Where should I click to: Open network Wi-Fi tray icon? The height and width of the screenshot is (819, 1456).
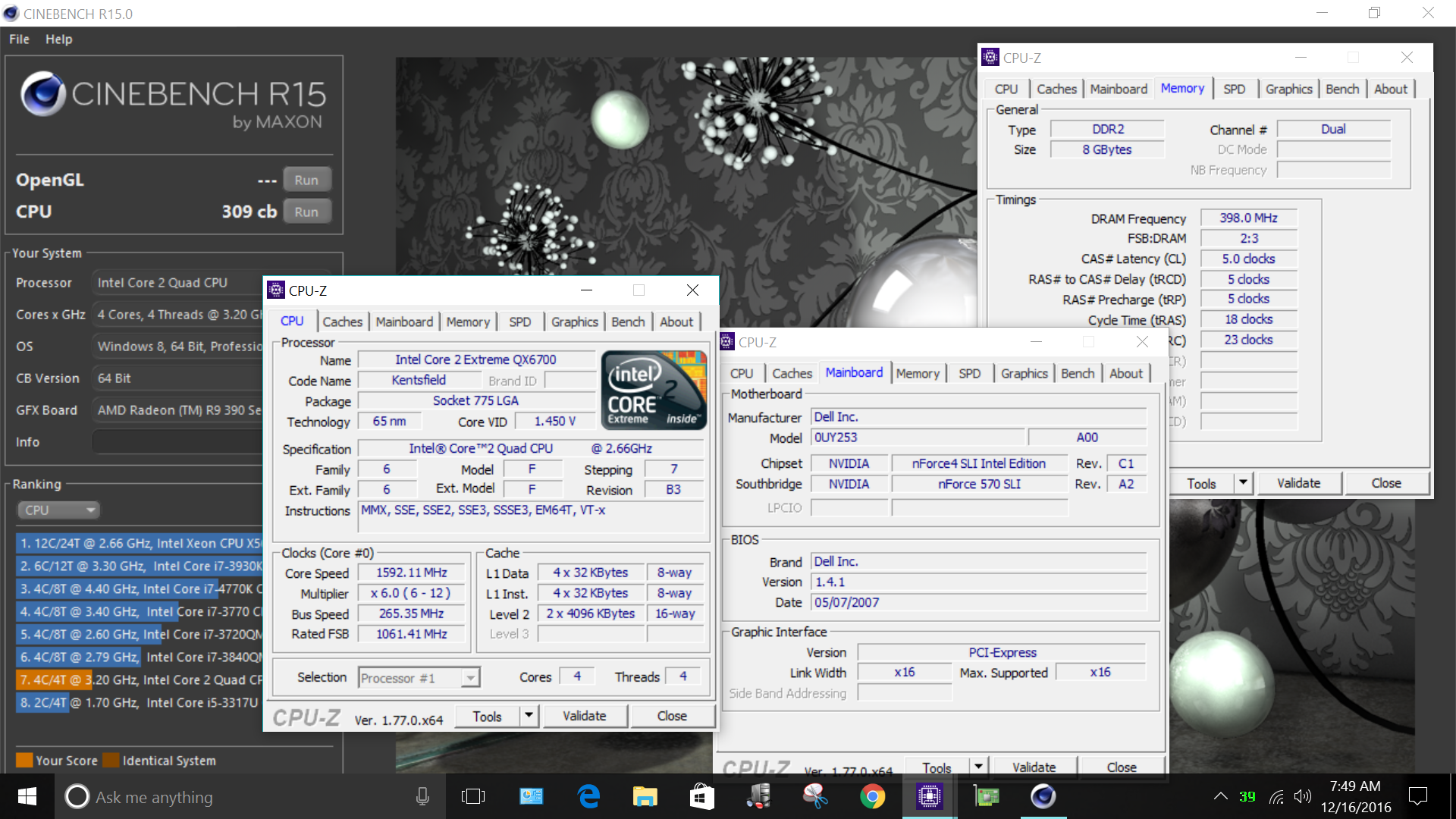1277,796
